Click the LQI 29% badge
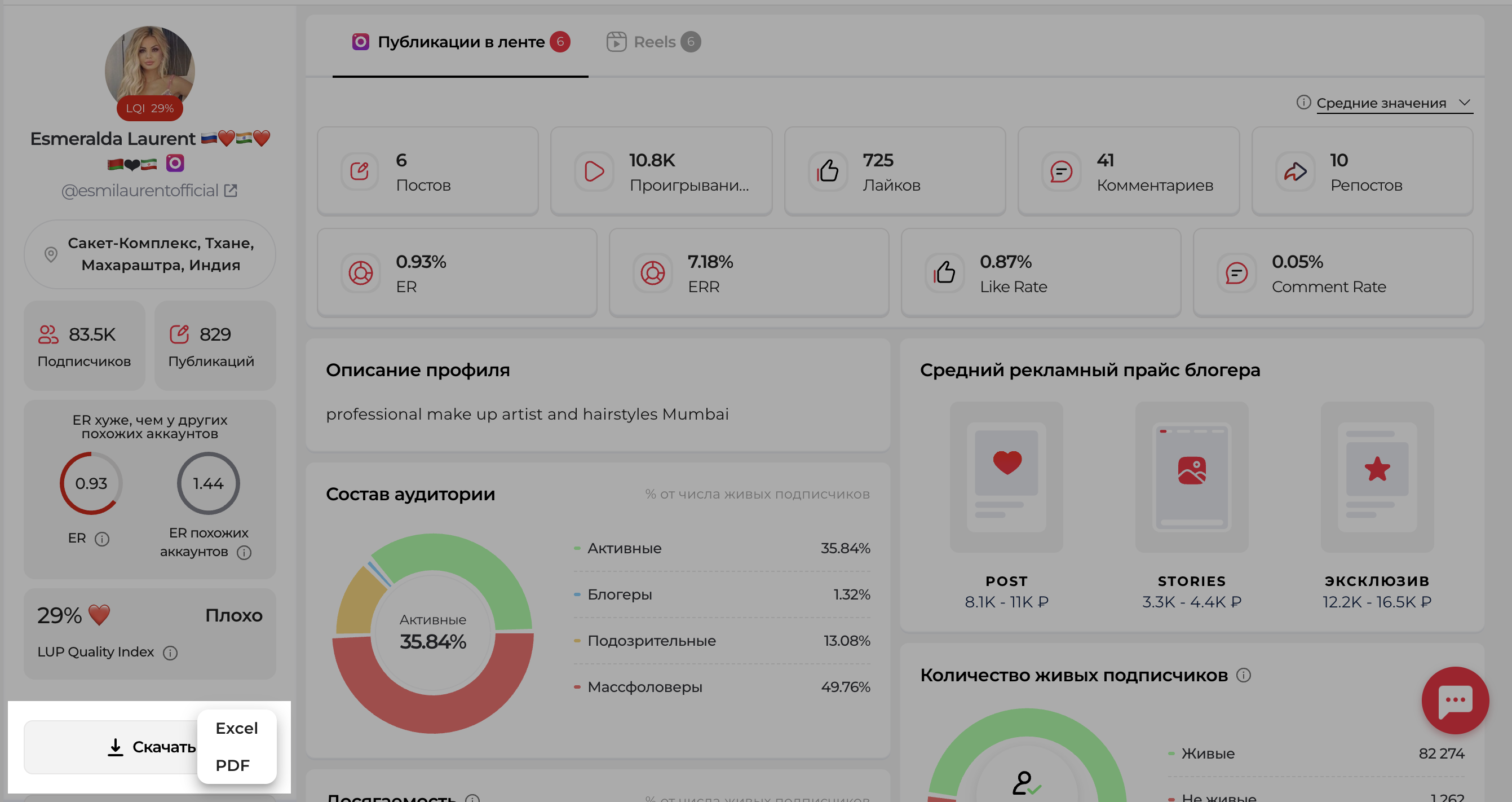The image size is (1512, 802). coord(149,108)
